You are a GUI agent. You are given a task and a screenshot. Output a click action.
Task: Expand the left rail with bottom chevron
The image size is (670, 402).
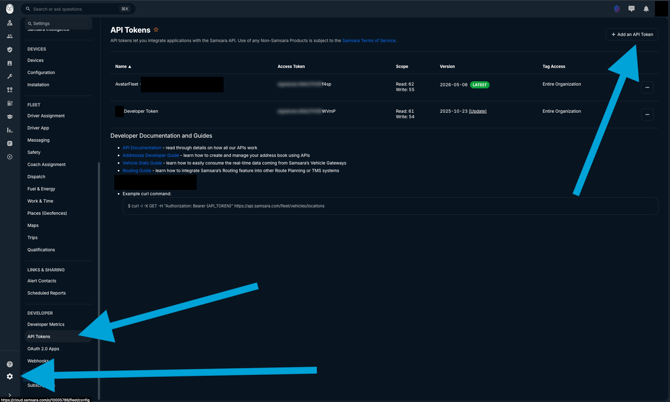coord(9,395)
